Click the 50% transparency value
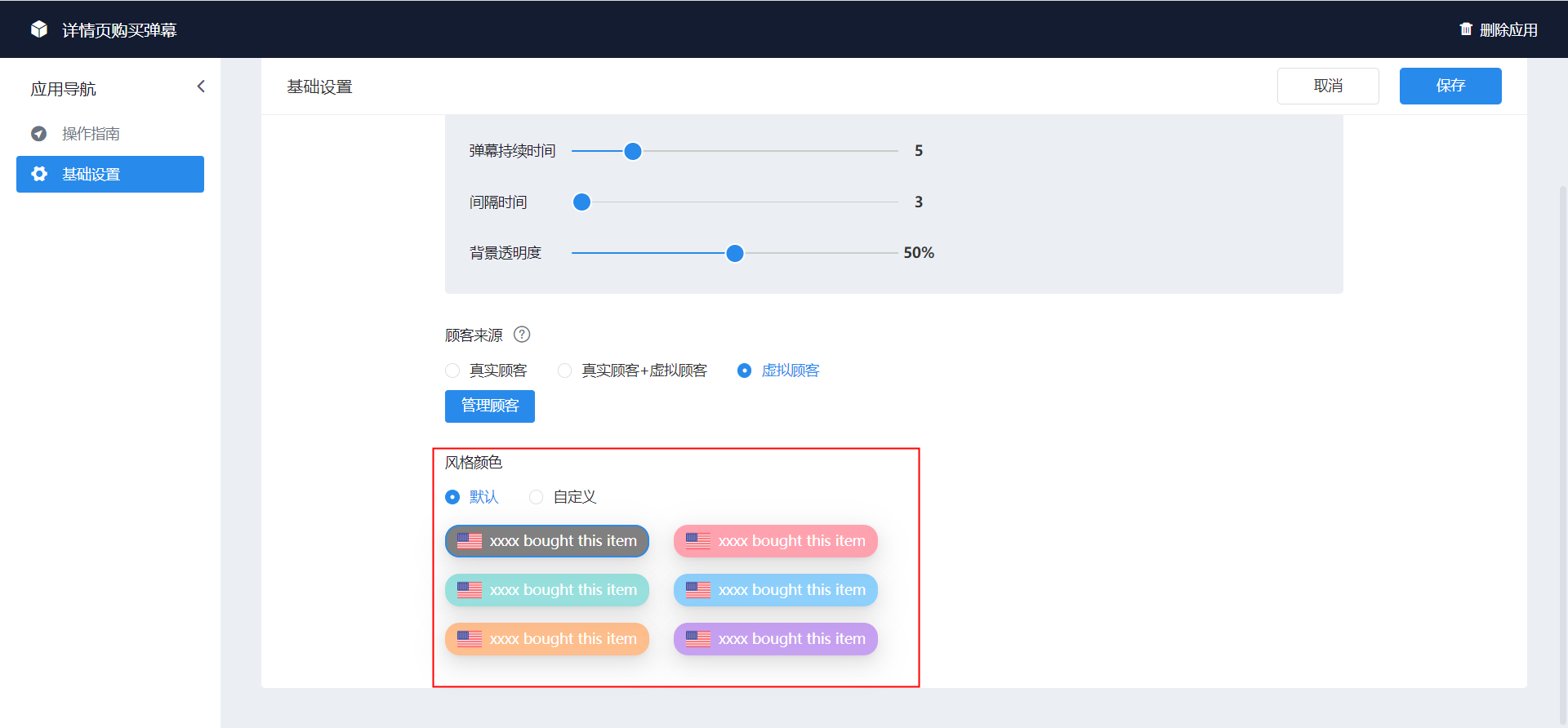 919,253
